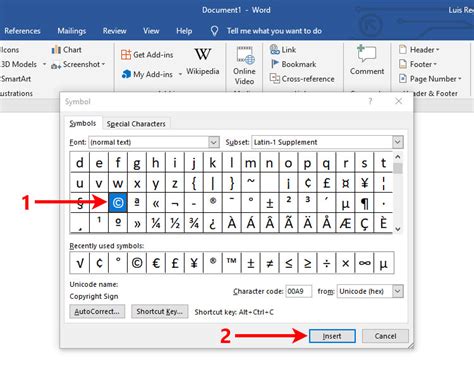Expand the Header dropdown arrow

tap(438, 50)
